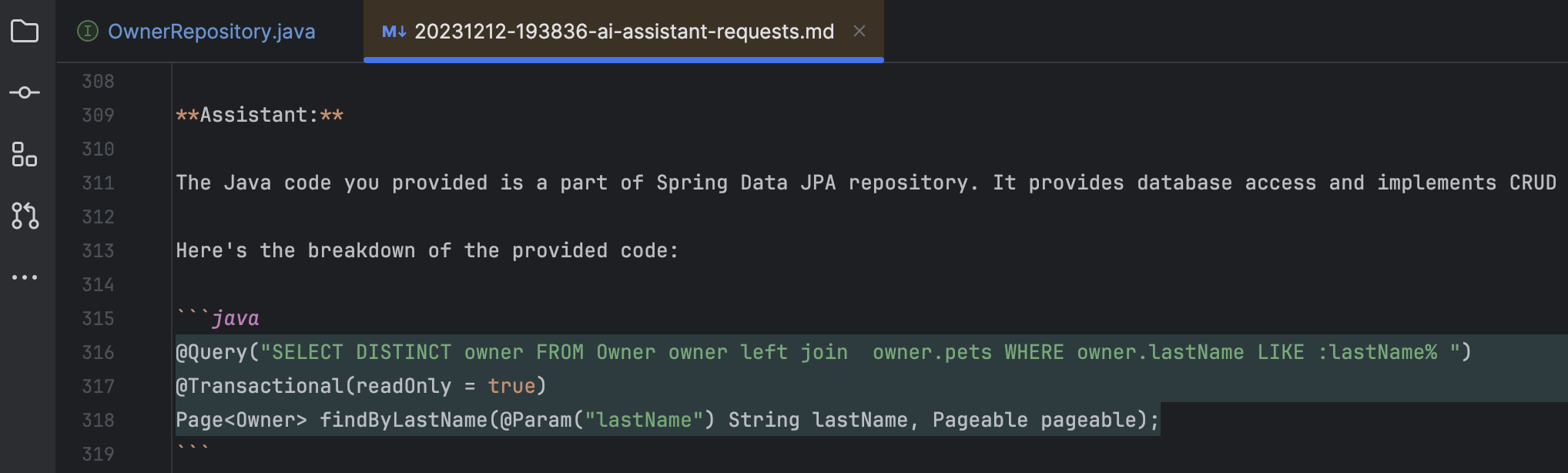Show more tool windows via ellipsis

(x=25, y=277)
